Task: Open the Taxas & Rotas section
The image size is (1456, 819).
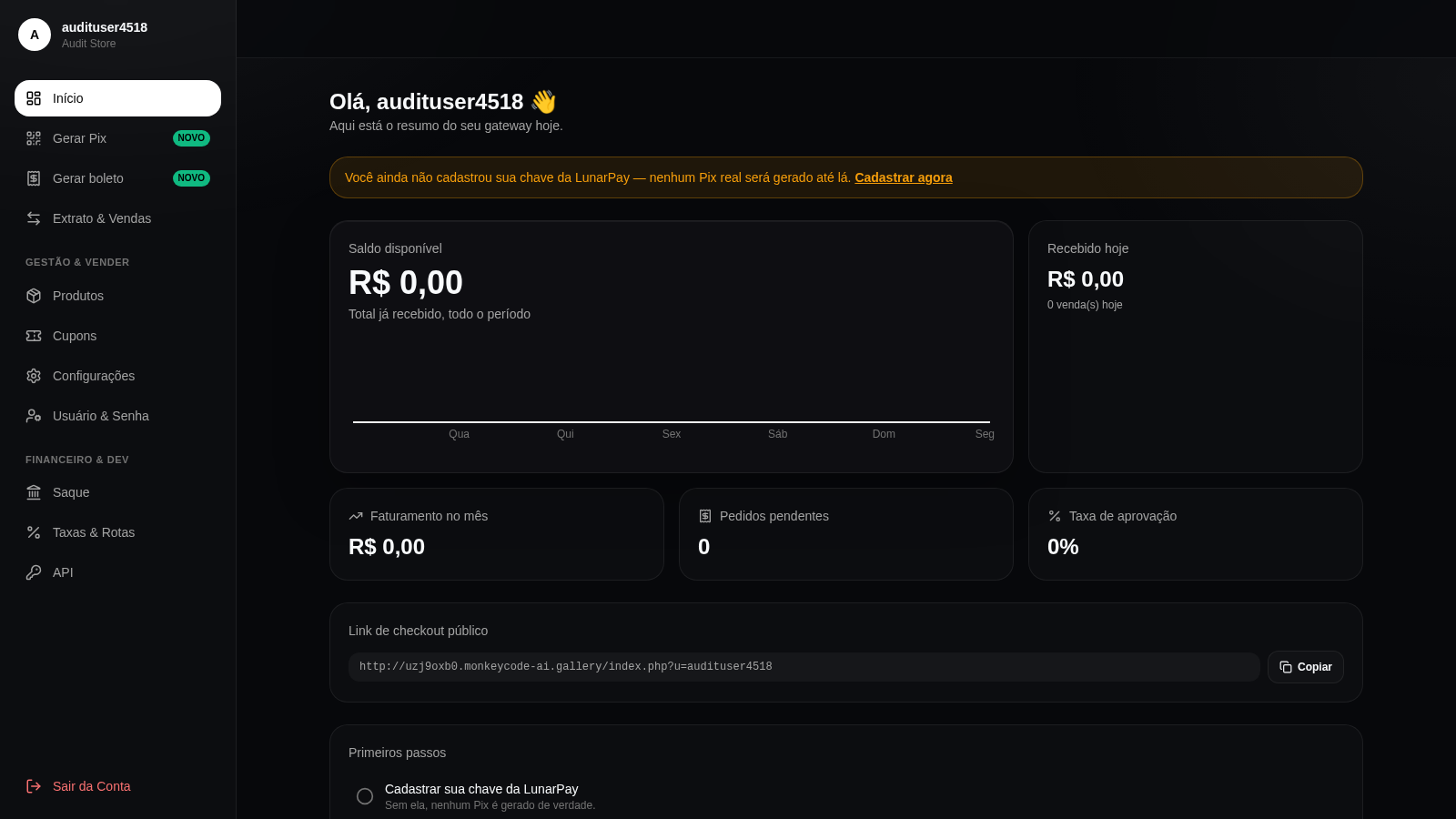Action: (x=117, y=532)
